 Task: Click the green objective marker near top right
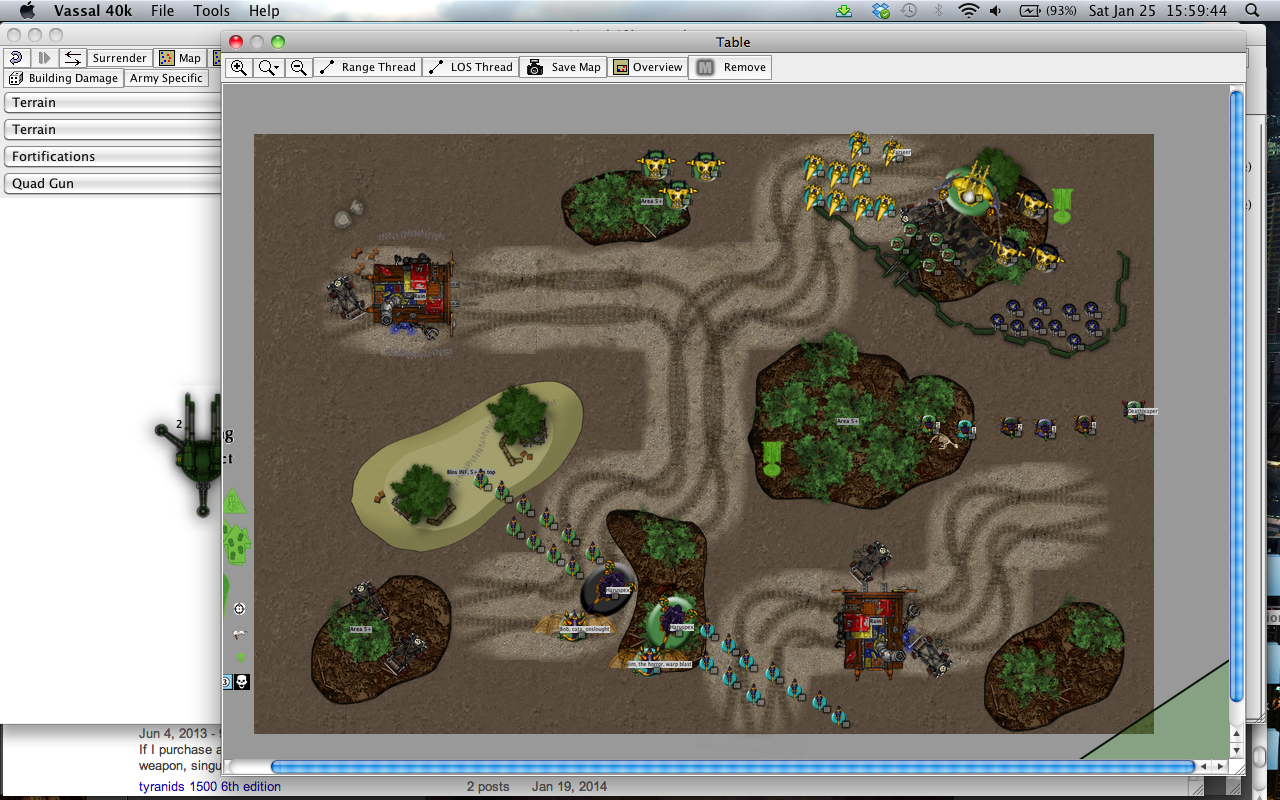coord(1062,205)
